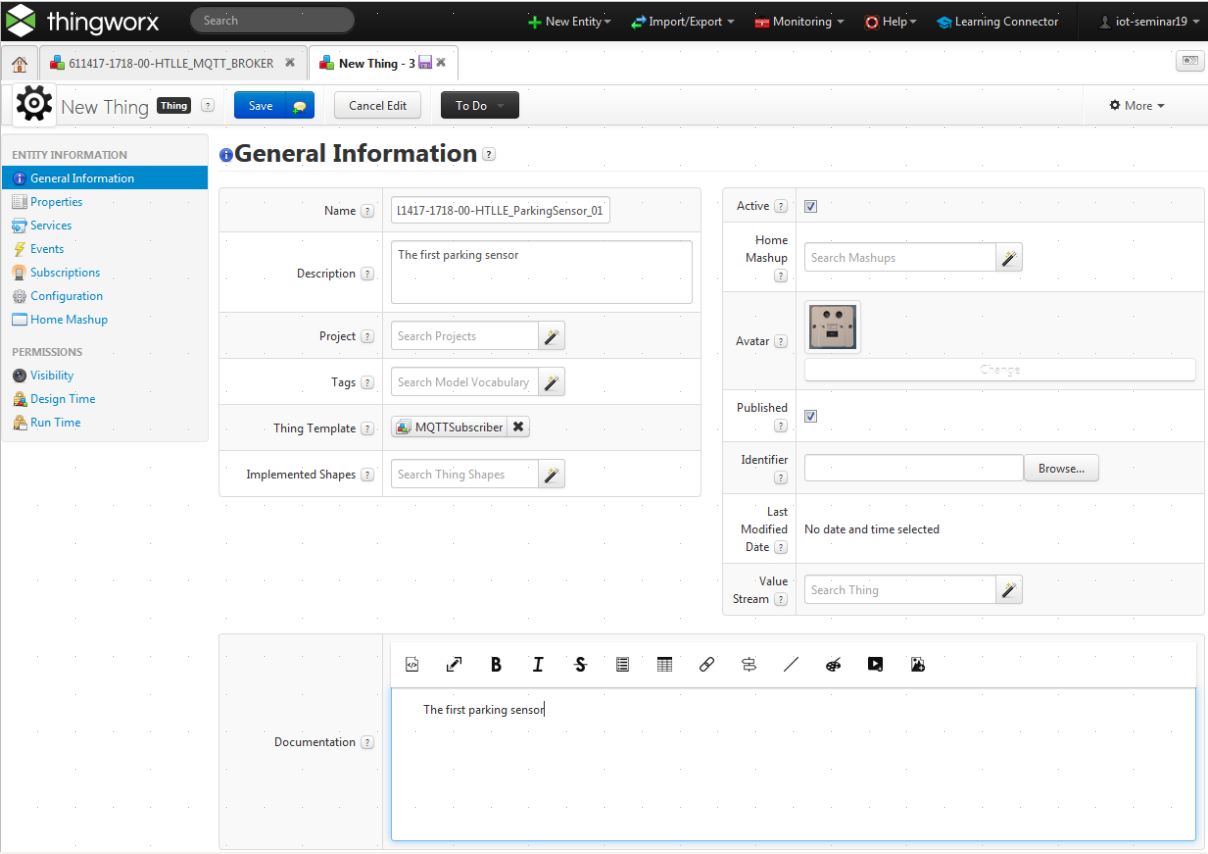Apply bold formatting in documentation editor
The width and height of the screenshot is (1208, 854).
tap(496, 664)
